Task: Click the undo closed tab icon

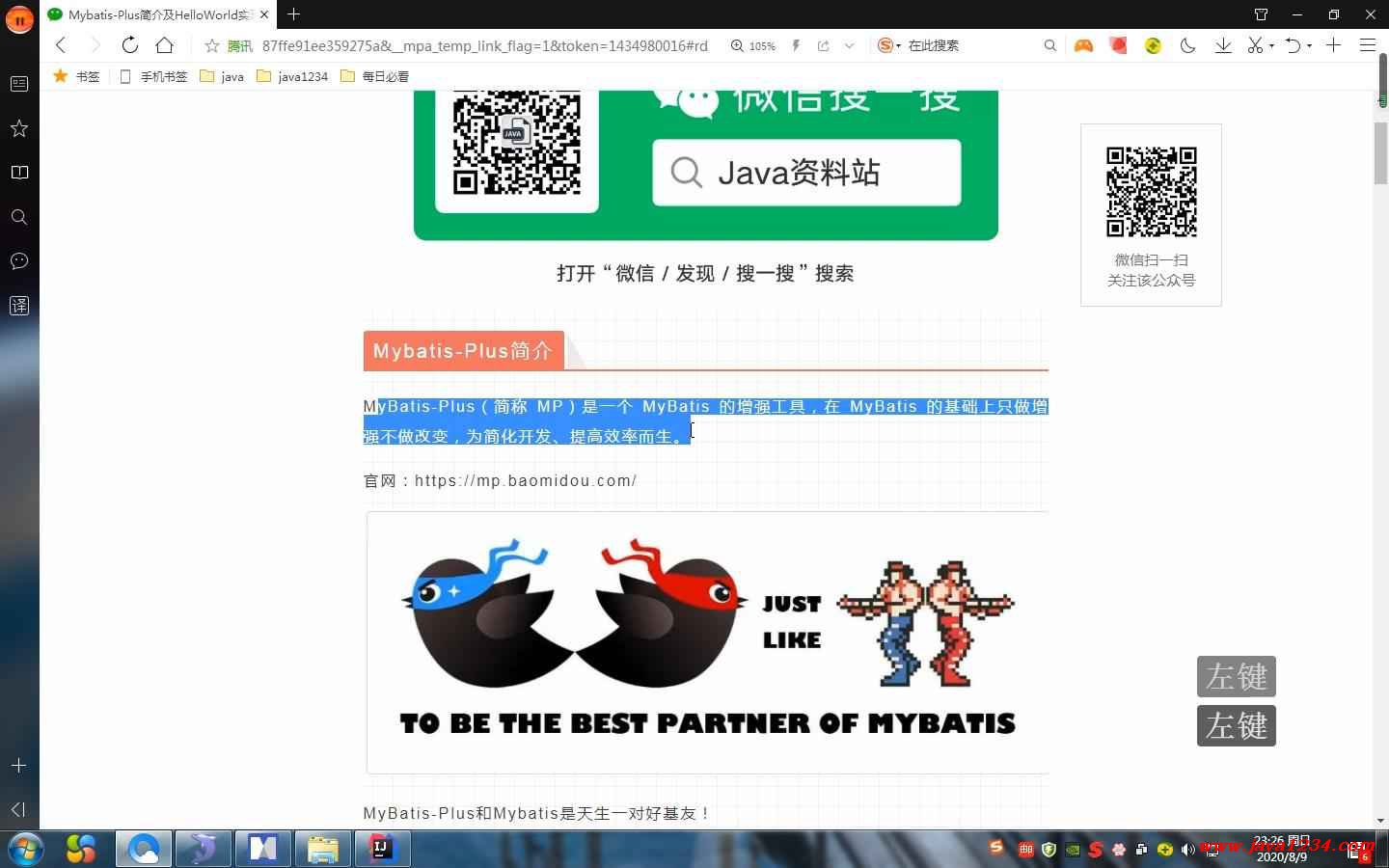Action: [x=1294, y=45]
